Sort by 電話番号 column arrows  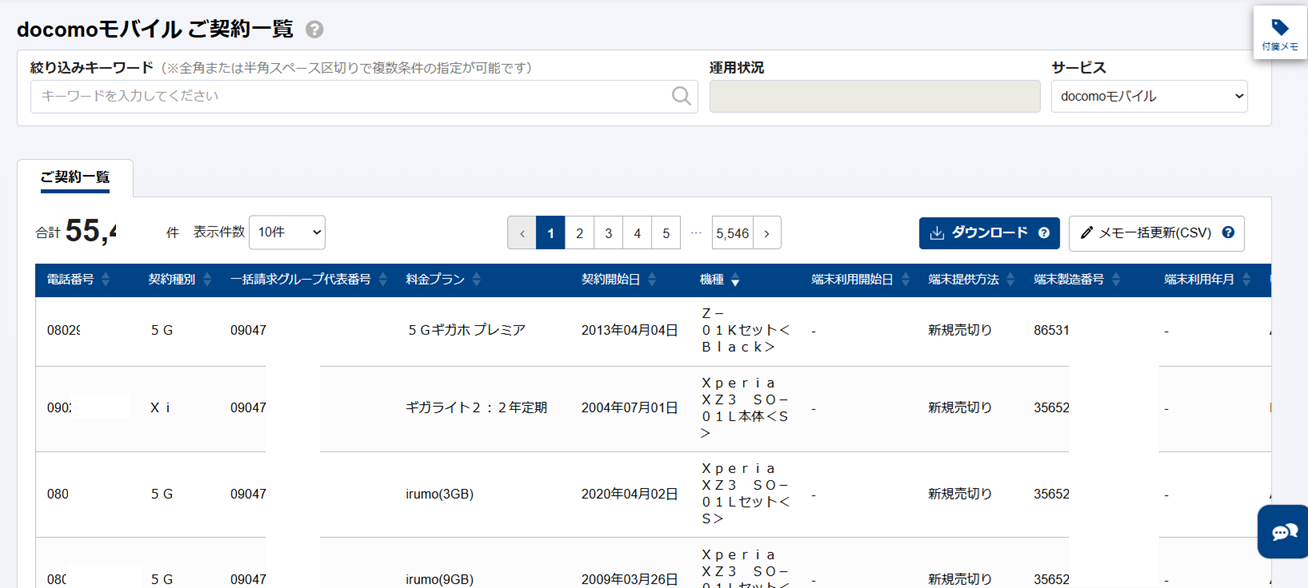click(106, 280)
